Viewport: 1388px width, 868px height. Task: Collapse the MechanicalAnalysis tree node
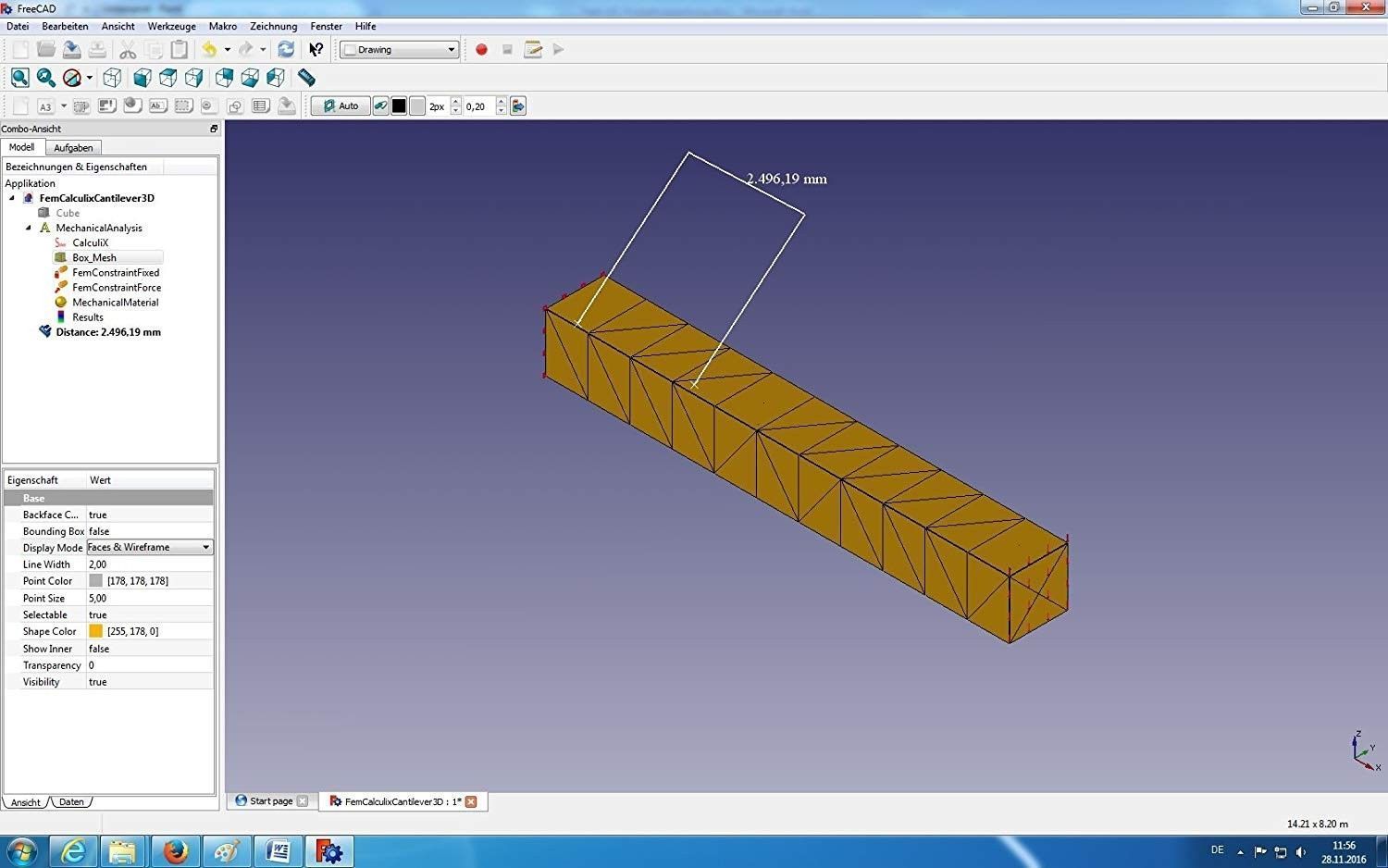(x=28, y=228)
